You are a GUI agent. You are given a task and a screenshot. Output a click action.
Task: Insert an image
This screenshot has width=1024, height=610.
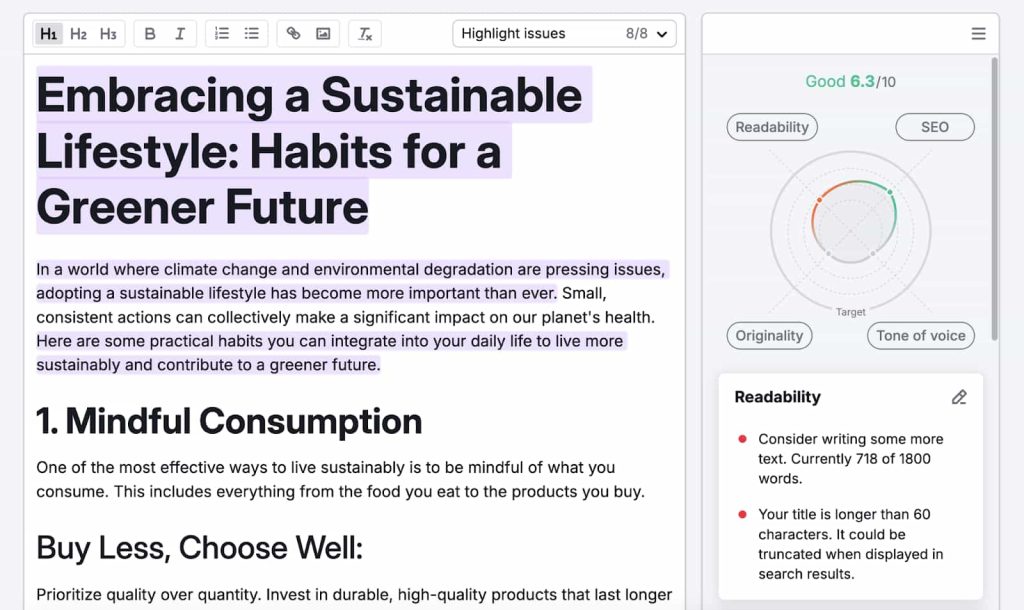[x=323, y=34]
